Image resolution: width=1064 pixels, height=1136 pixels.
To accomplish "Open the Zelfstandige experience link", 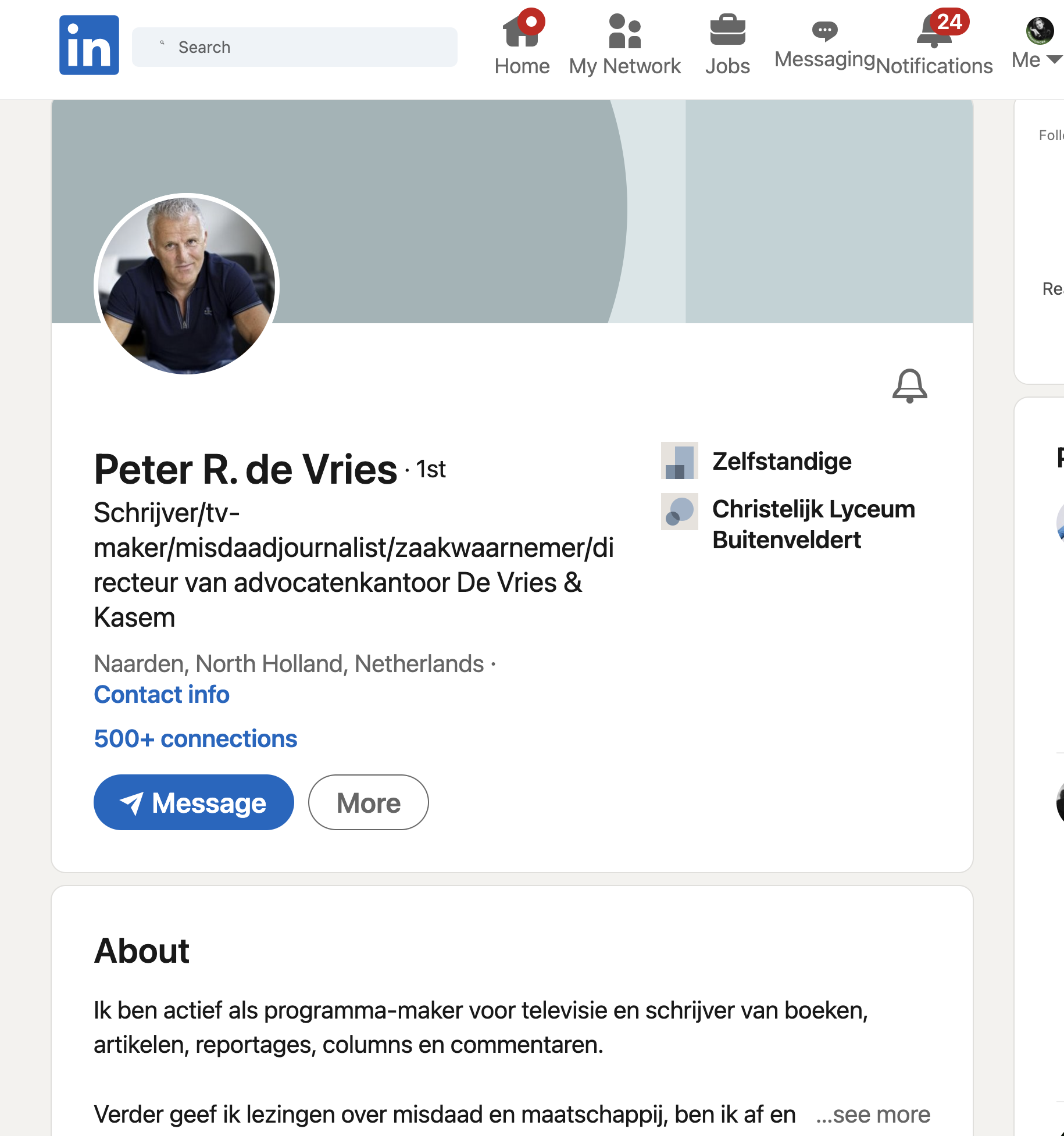I will click(x=781, y=462).
